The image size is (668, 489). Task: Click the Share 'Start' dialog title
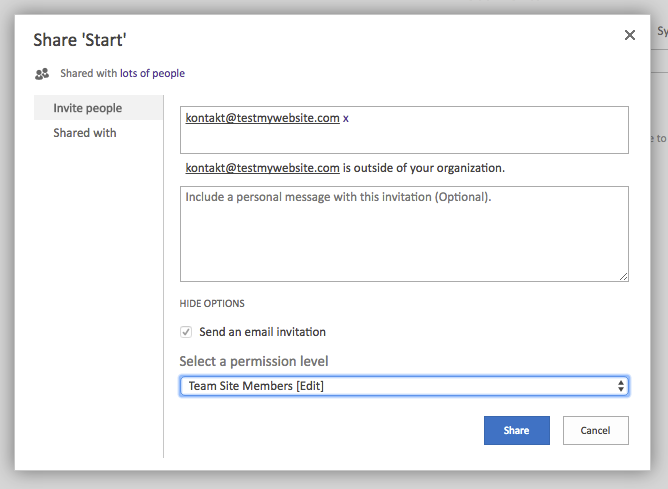pyautogui.click(x=80, y=40)
